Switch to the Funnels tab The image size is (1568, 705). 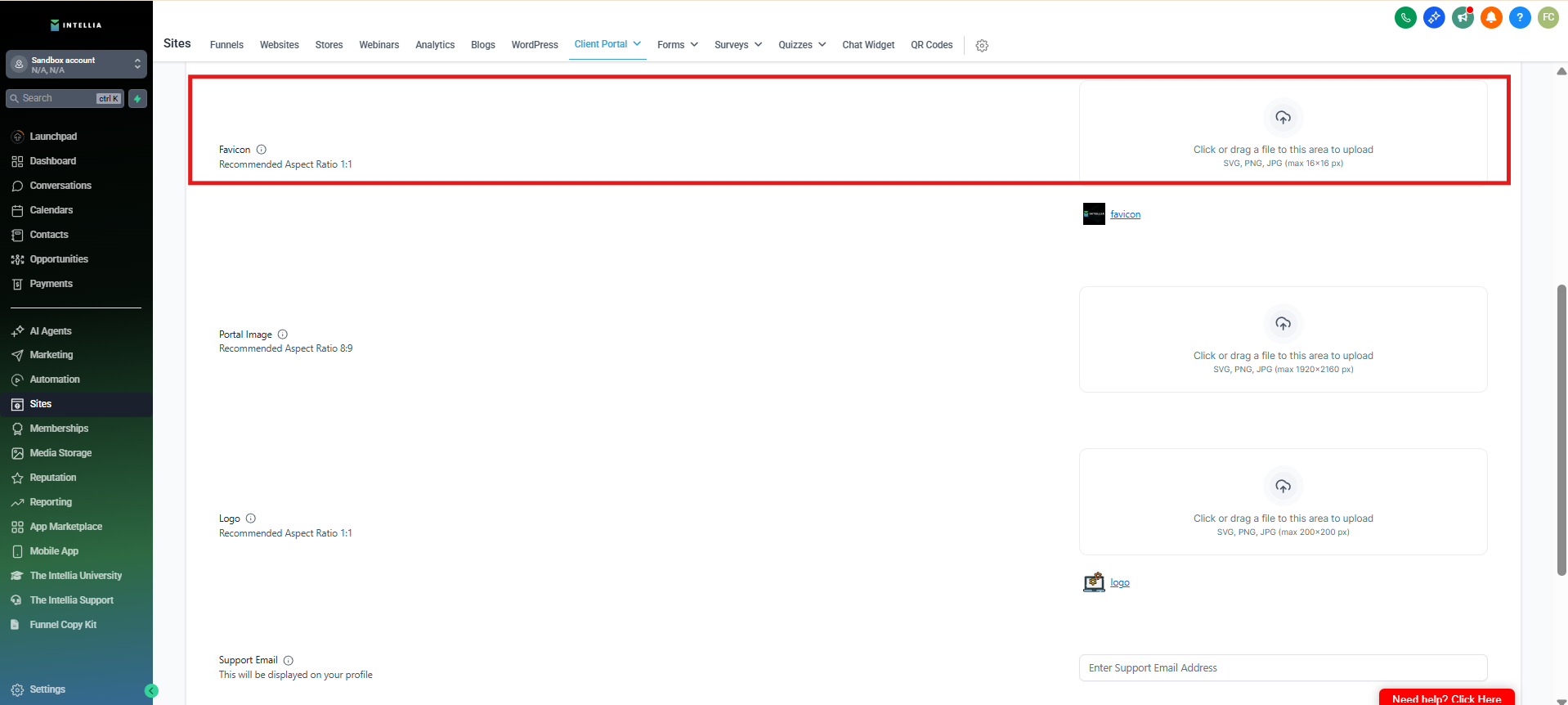click(x=226, y=45)
